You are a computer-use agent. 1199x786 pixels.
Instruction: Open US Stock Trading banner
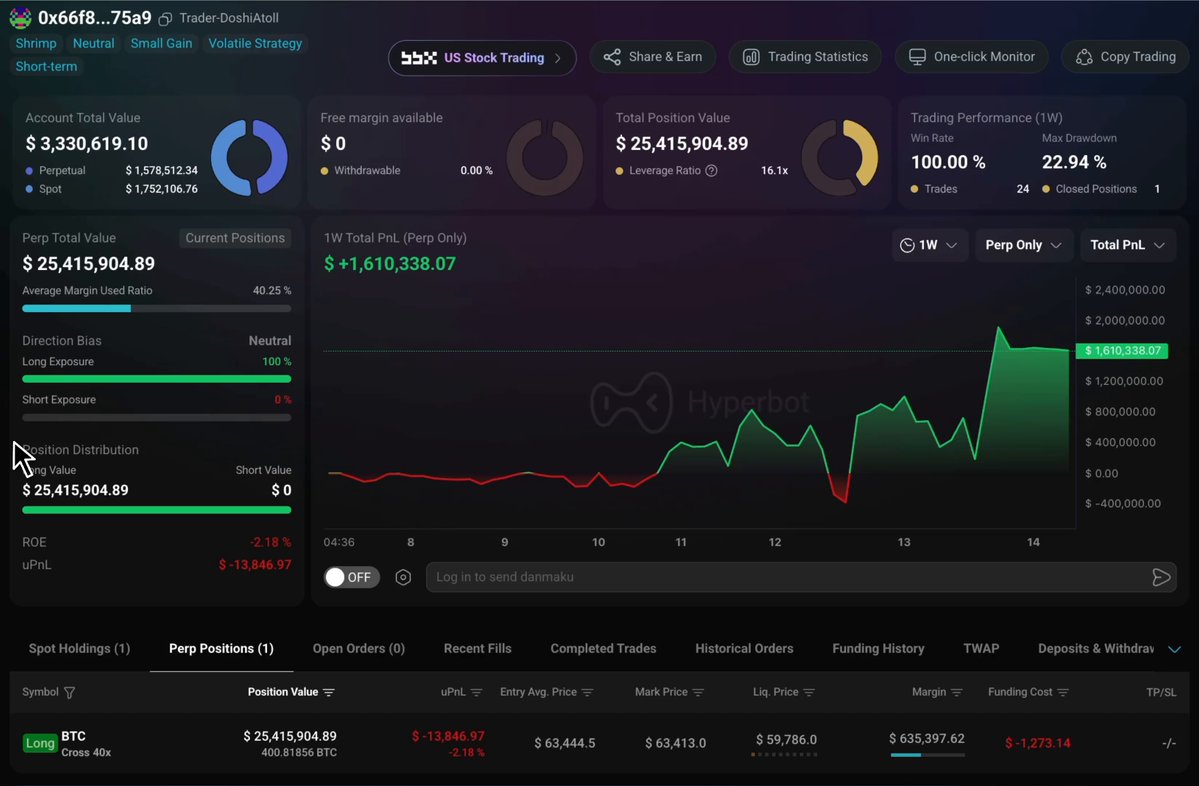tap(482, 58)
